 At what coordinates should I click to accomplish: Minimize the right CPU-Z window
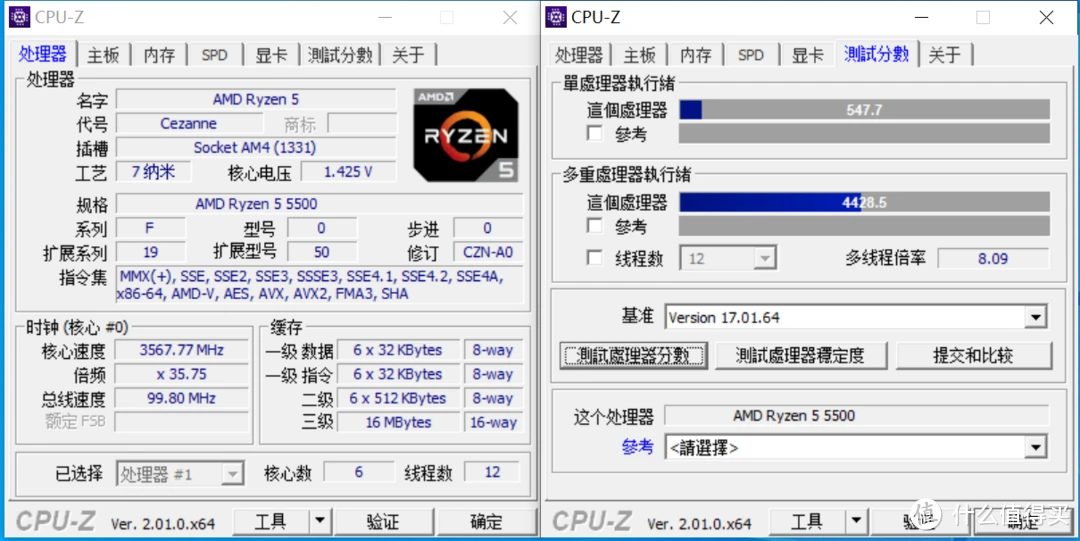click(x=922, y=18)
